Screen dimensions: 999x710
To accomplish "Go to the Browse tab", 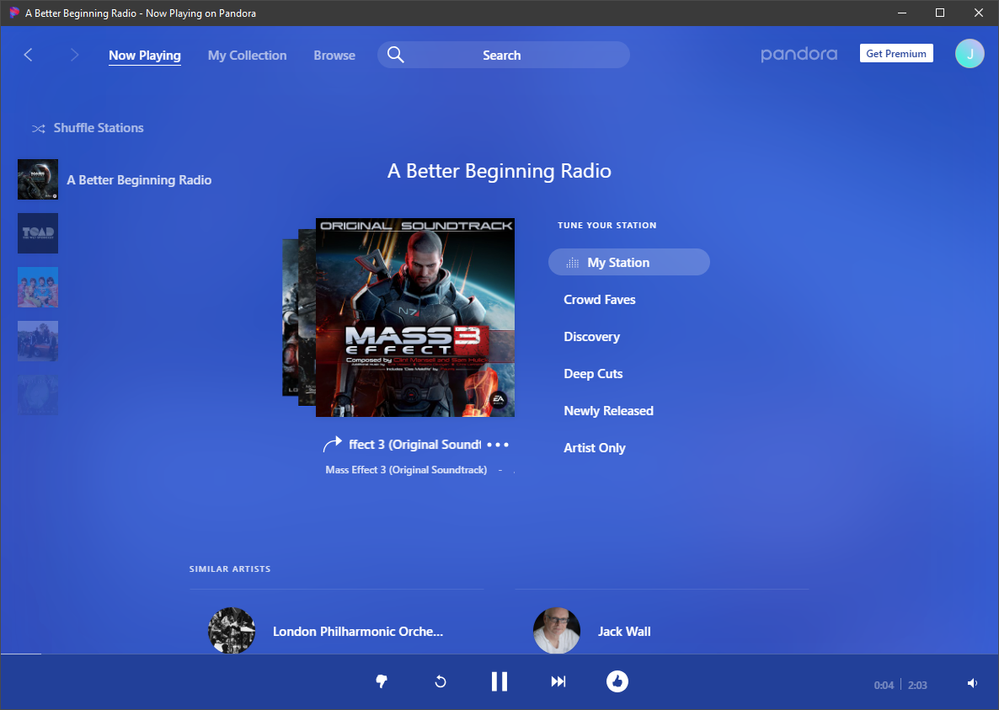I will pos(334,56).
